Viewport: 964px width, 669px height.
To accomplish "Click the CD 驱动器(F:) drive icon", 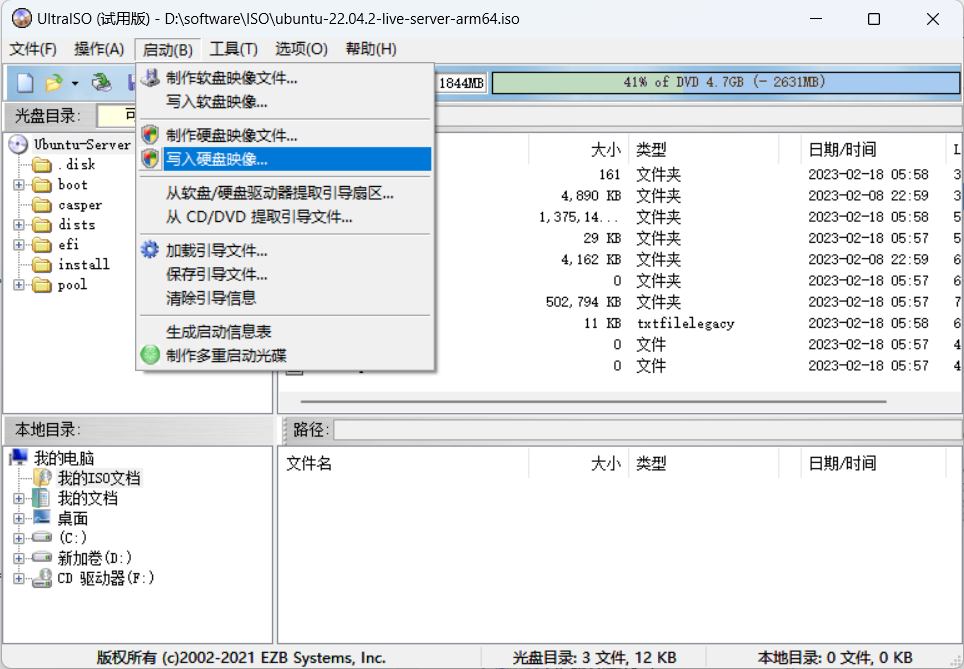I will click(x=42, y=577).
